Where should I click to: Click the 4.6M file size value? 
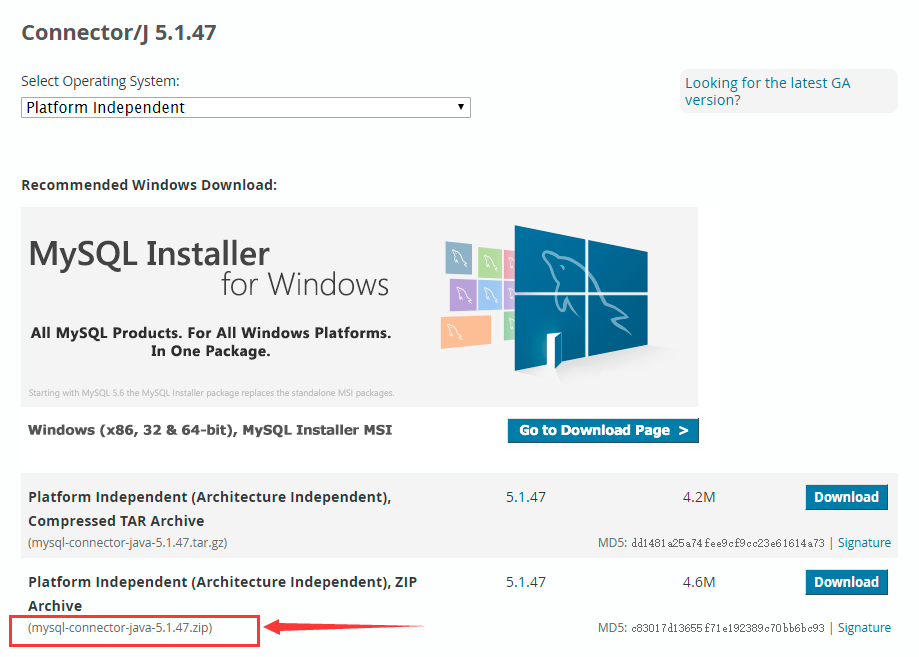tap(699, 583)
